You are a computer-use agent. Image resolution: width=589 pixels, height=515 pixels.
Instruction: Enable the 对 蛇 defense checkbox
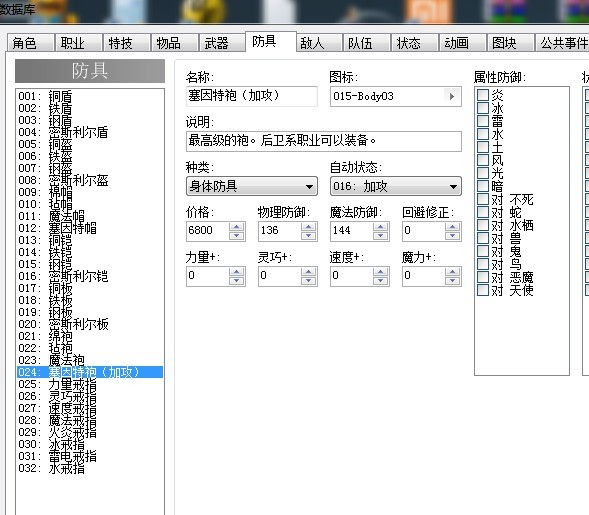[483, 212]
